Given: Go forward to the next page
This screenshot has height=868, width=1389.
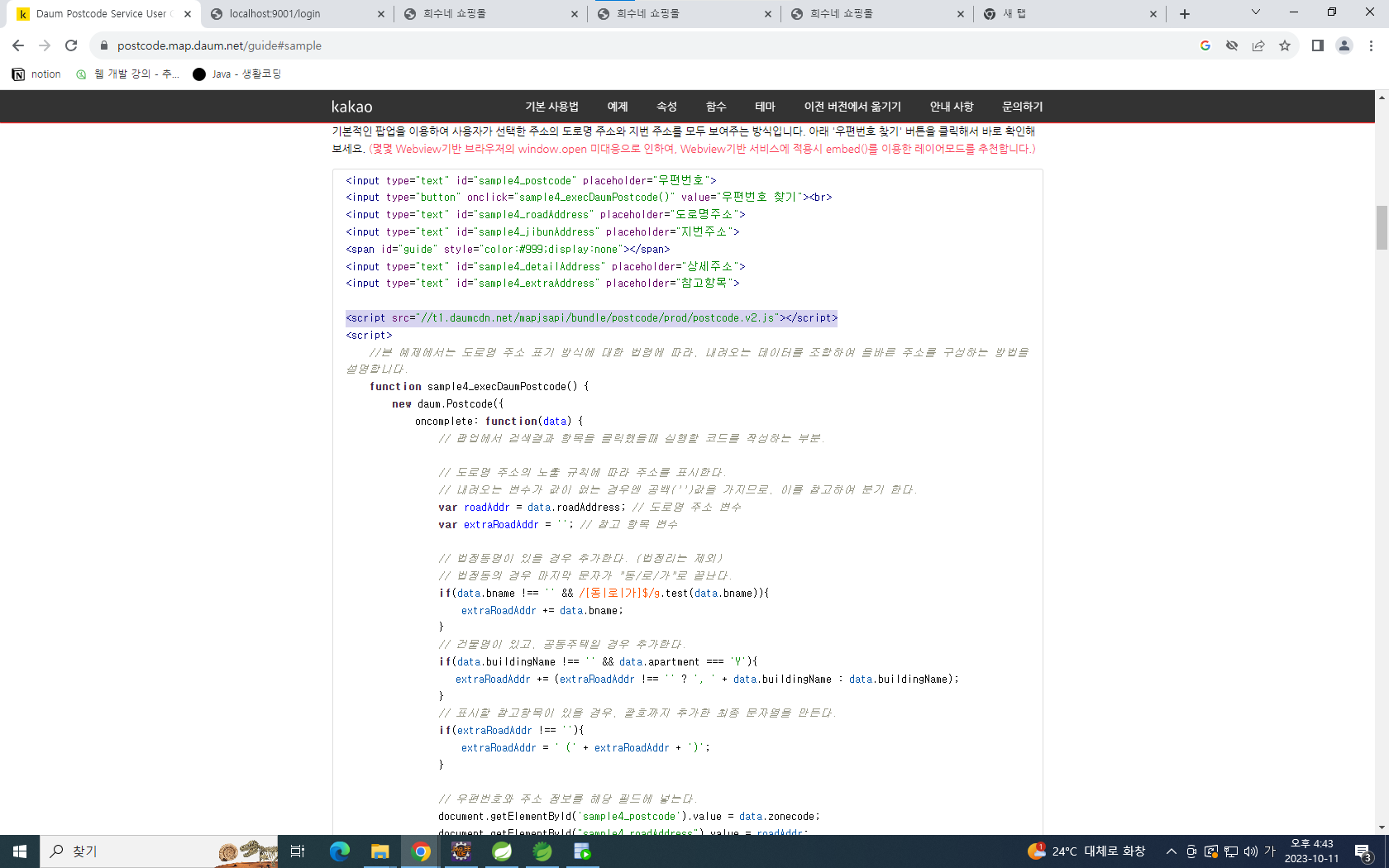Looking at the screenshot, I should click(x=45, y=45).
